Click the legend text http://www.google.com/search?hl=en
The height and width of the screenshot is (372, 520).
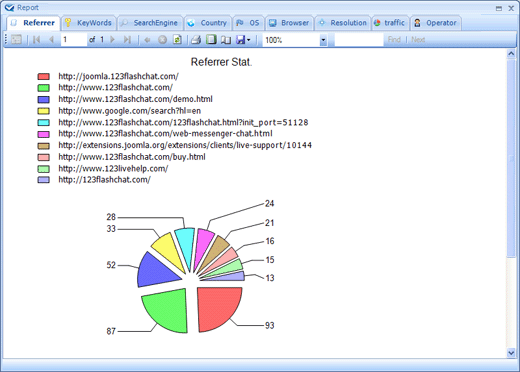[x=130, y=111]
